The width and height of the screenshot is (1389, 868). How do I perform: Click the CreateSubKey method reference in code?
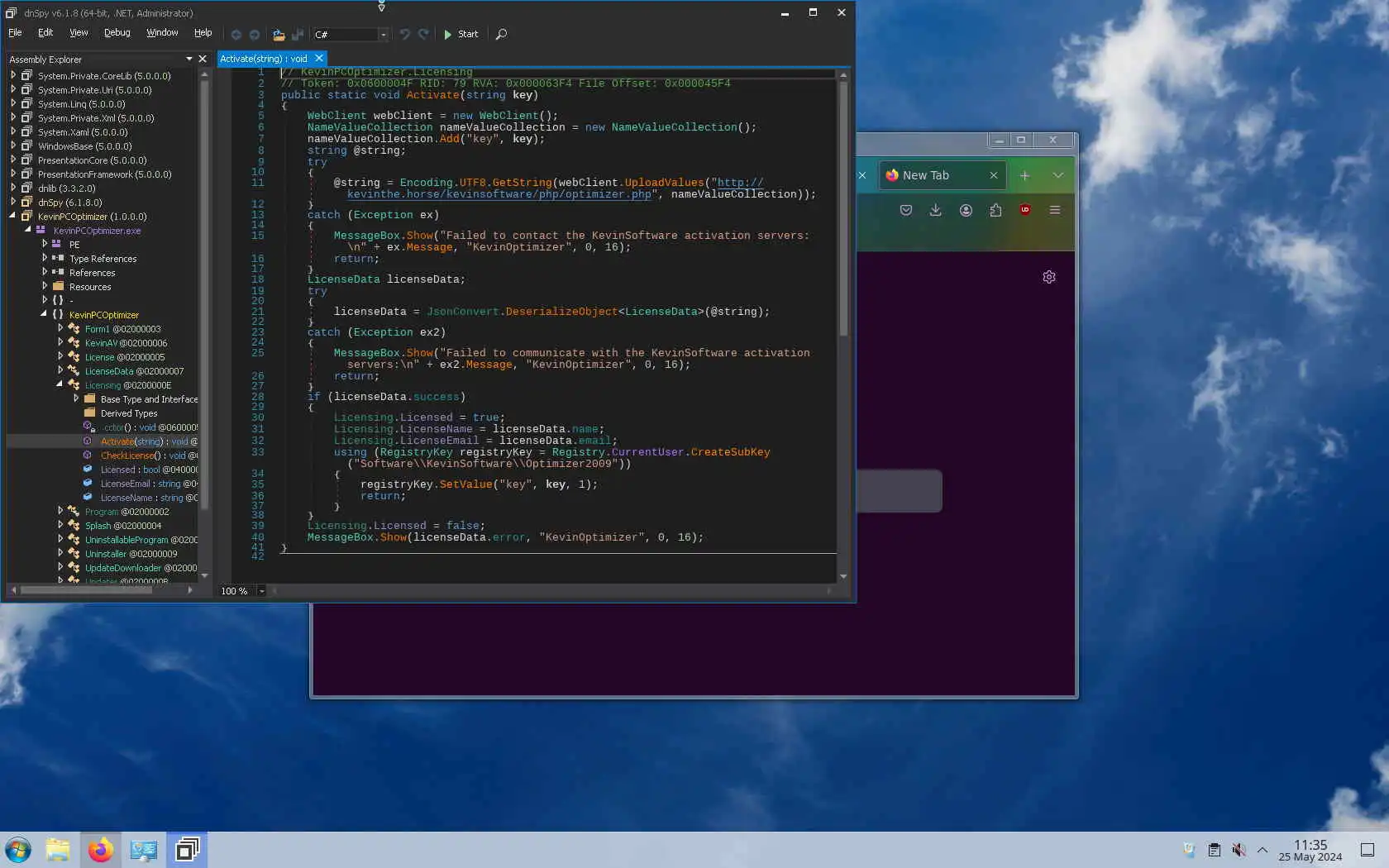[x=731, y=452]
